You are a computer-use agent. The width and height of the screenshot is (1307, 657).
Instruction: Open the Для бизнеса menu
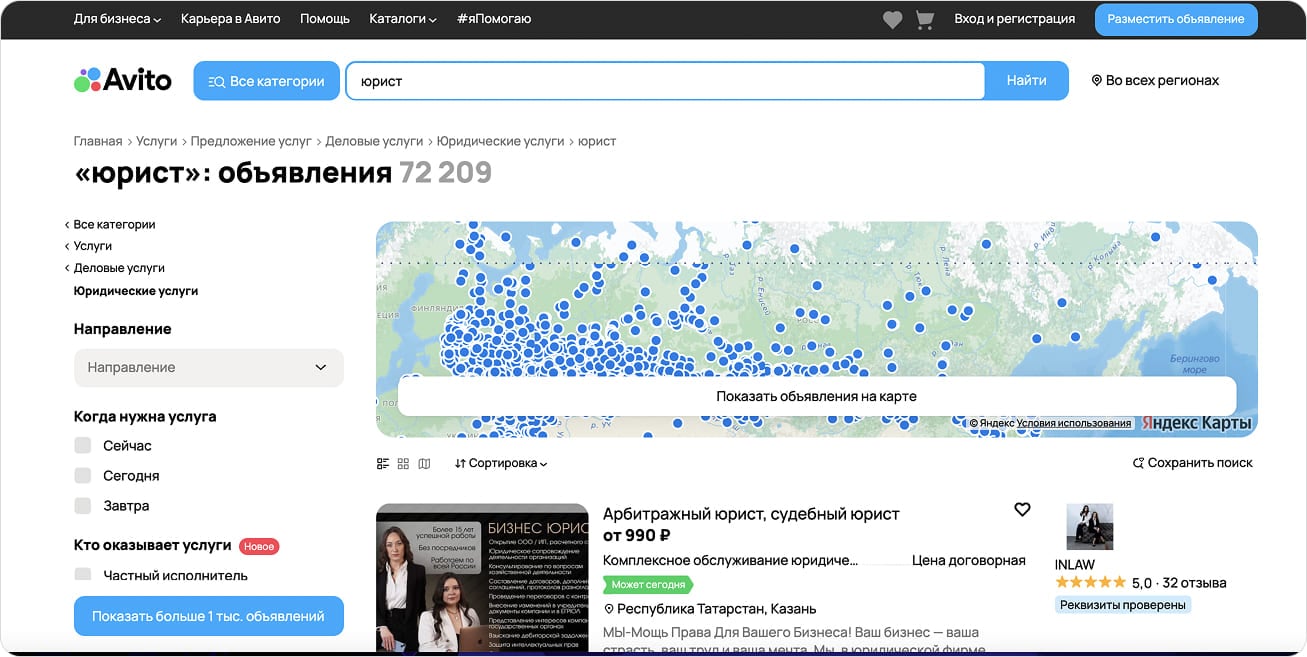tap(117, 19)
